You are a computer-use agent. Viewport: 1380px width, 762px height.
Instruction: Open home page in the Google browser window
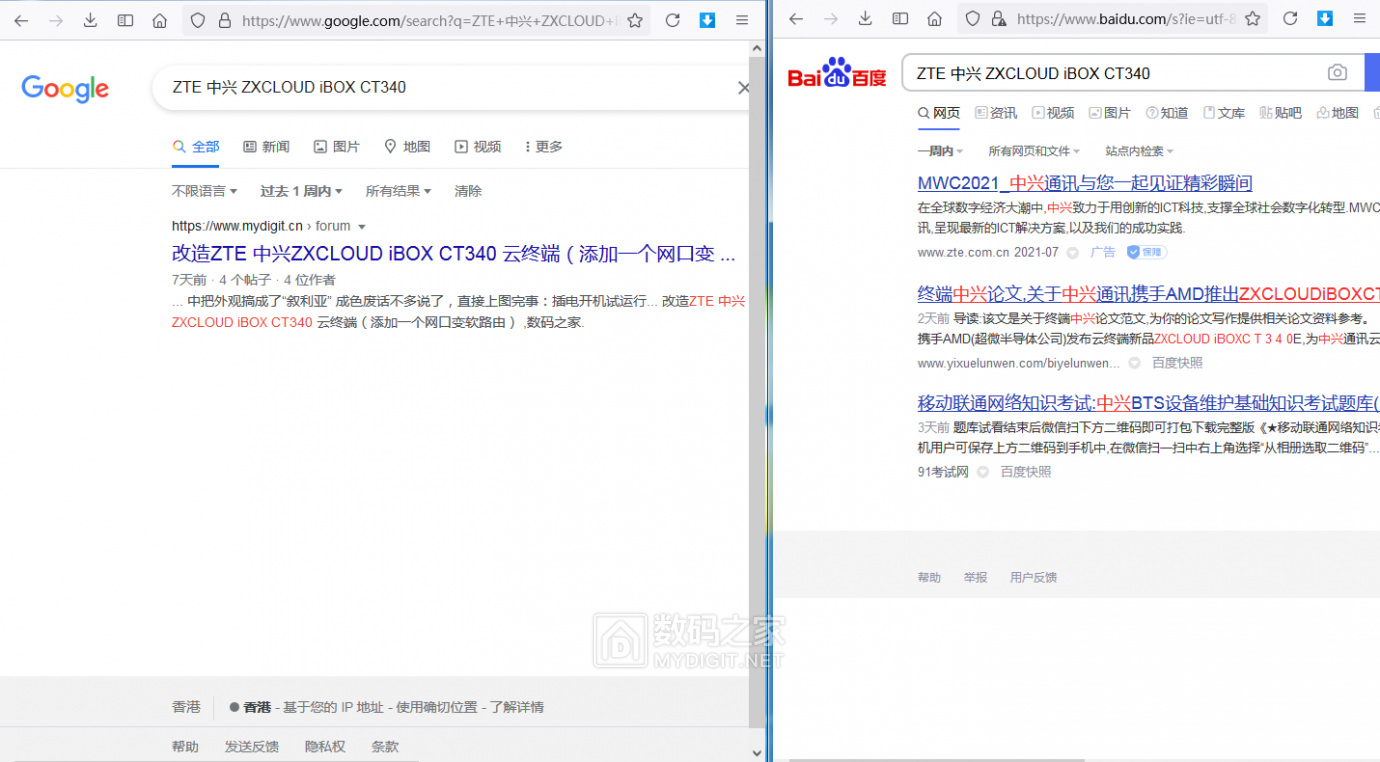[x=160, y=20]
